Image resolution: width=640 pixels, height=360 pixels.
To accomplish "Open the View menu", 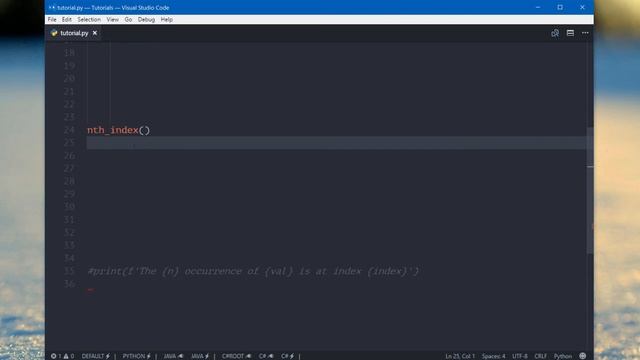I will click(113, 20).
